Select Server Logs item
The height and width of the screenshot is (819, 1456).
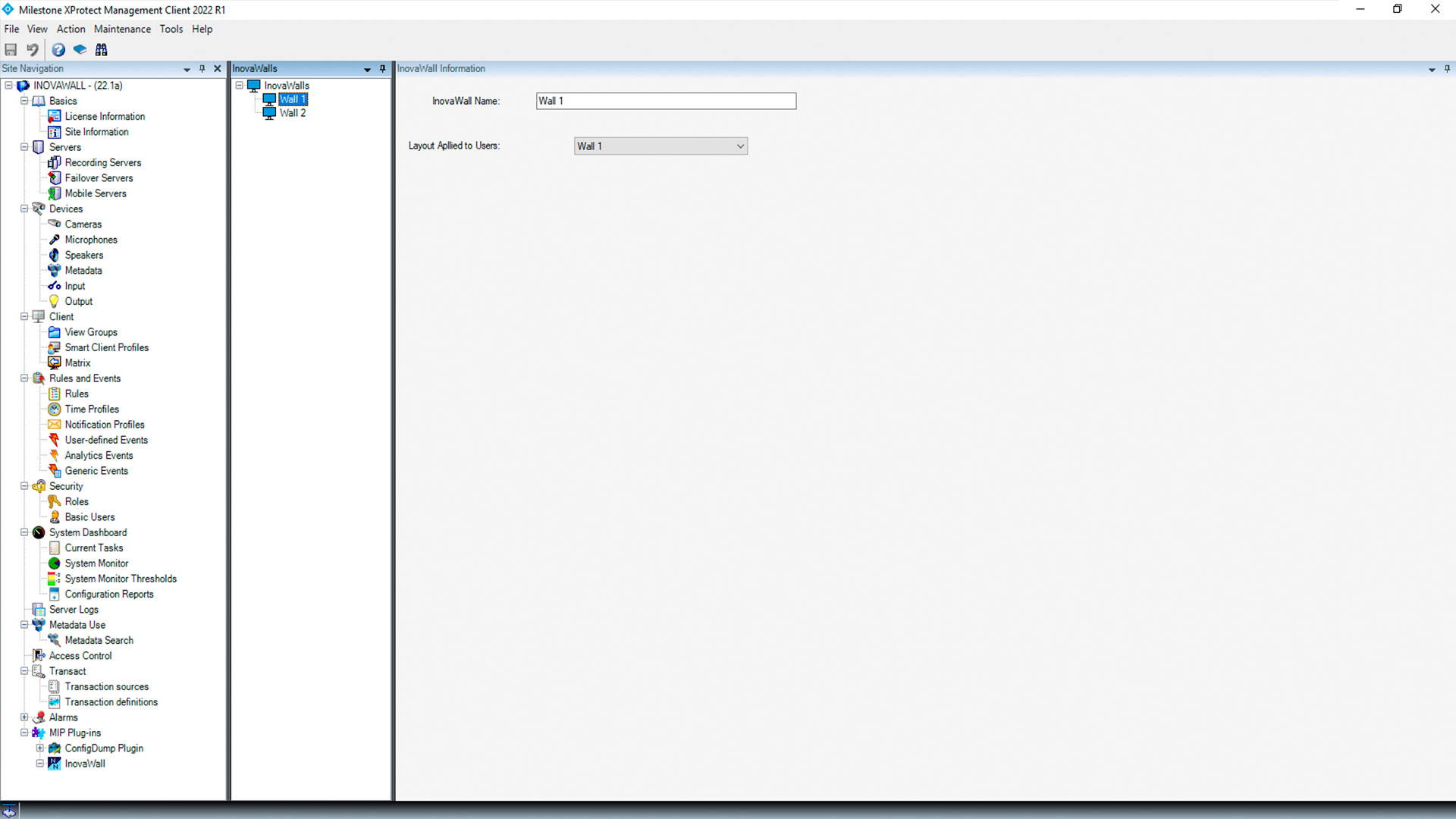click(74, 610)
